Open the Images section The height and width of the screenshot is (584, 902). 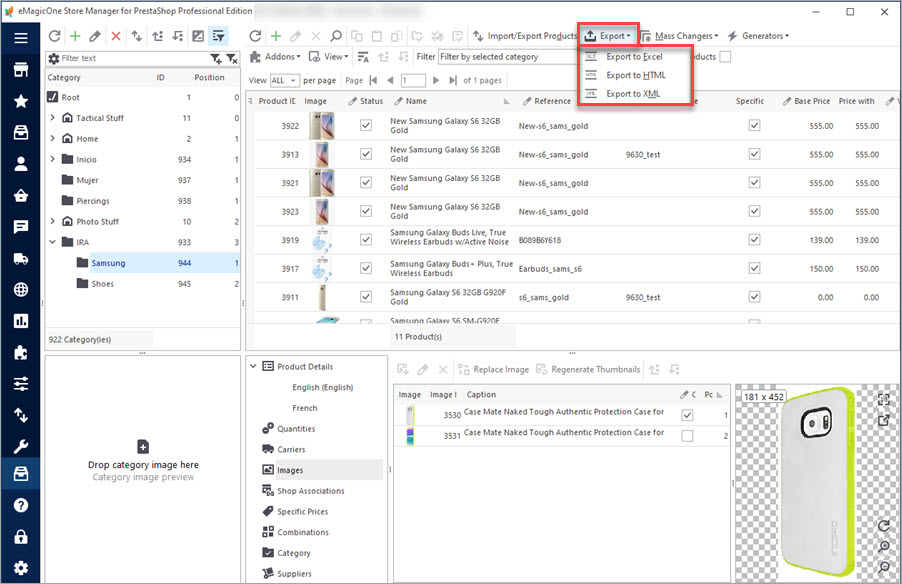point(322,470)
